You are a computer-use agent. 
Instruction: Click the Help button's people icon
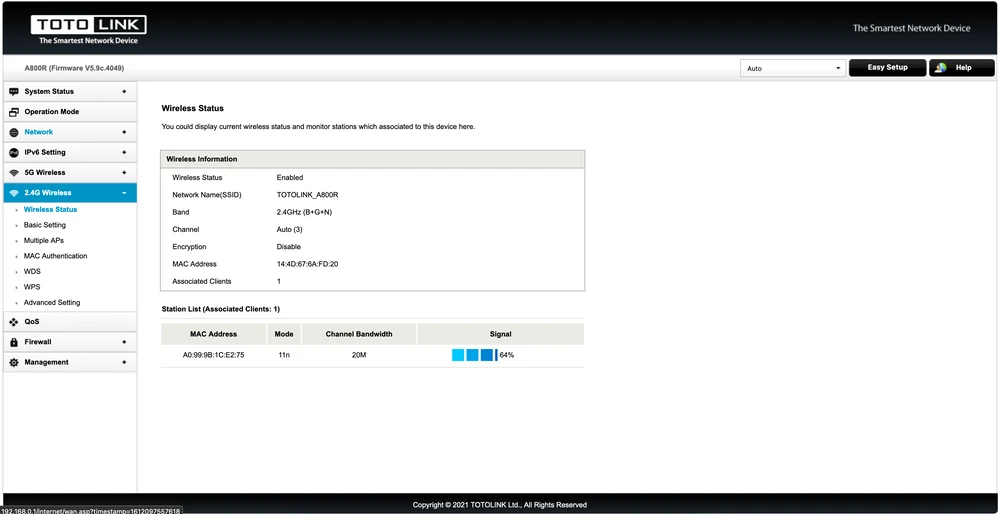[x=941, y=68]
